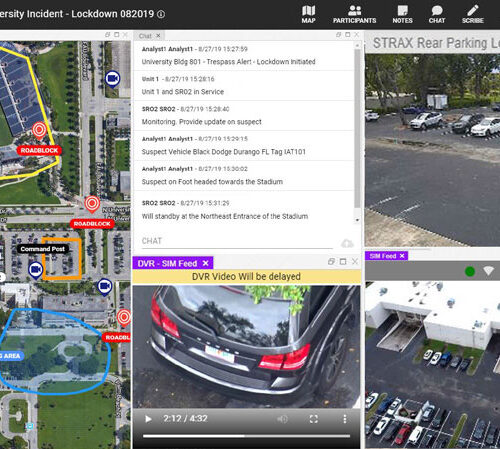Select the SIM Feed tab

[x=383, y=256]
